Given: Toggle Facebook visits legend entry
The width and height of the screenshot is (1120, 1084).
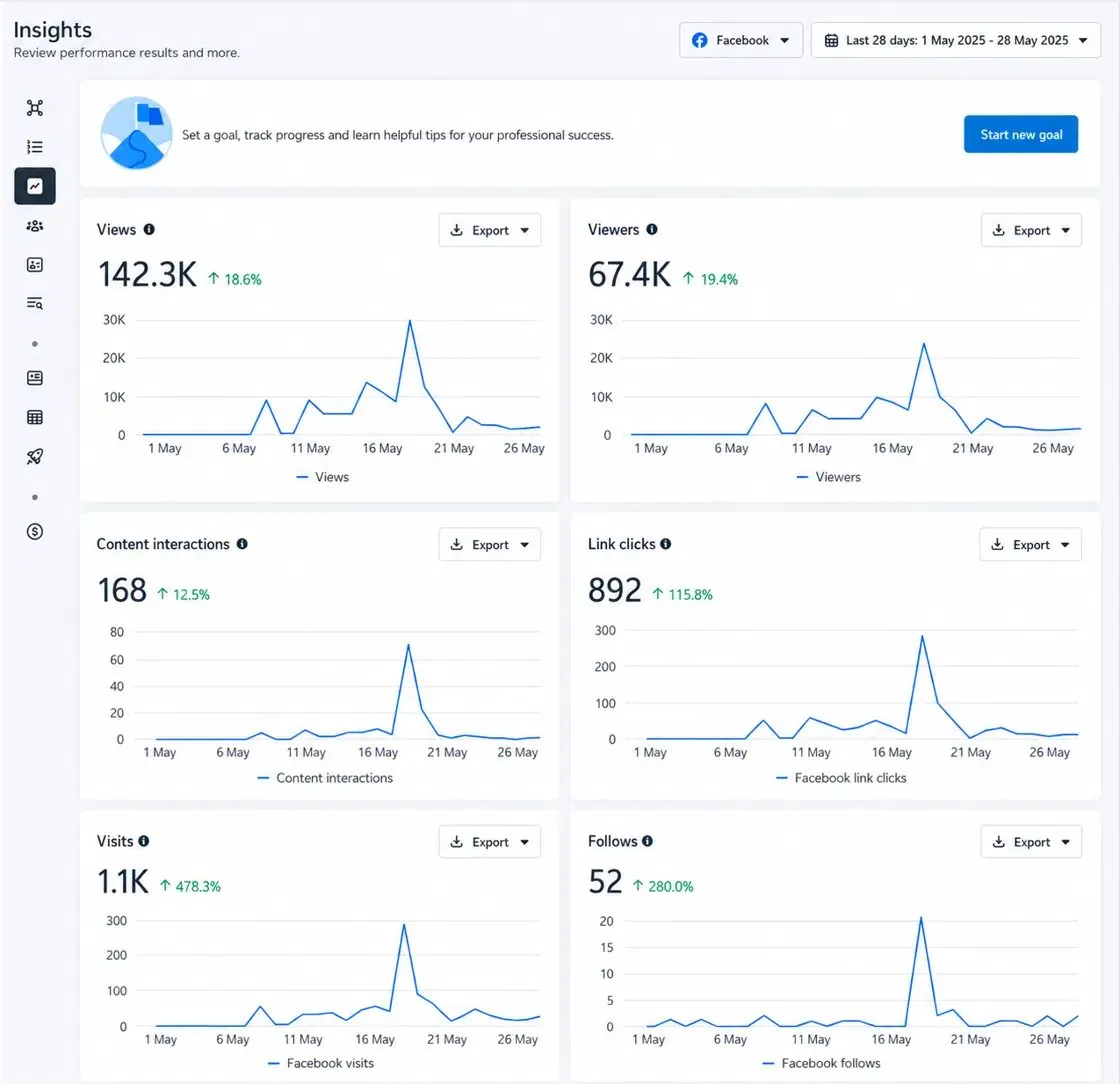Looking at the screenshot, I should click(321, 1063).
